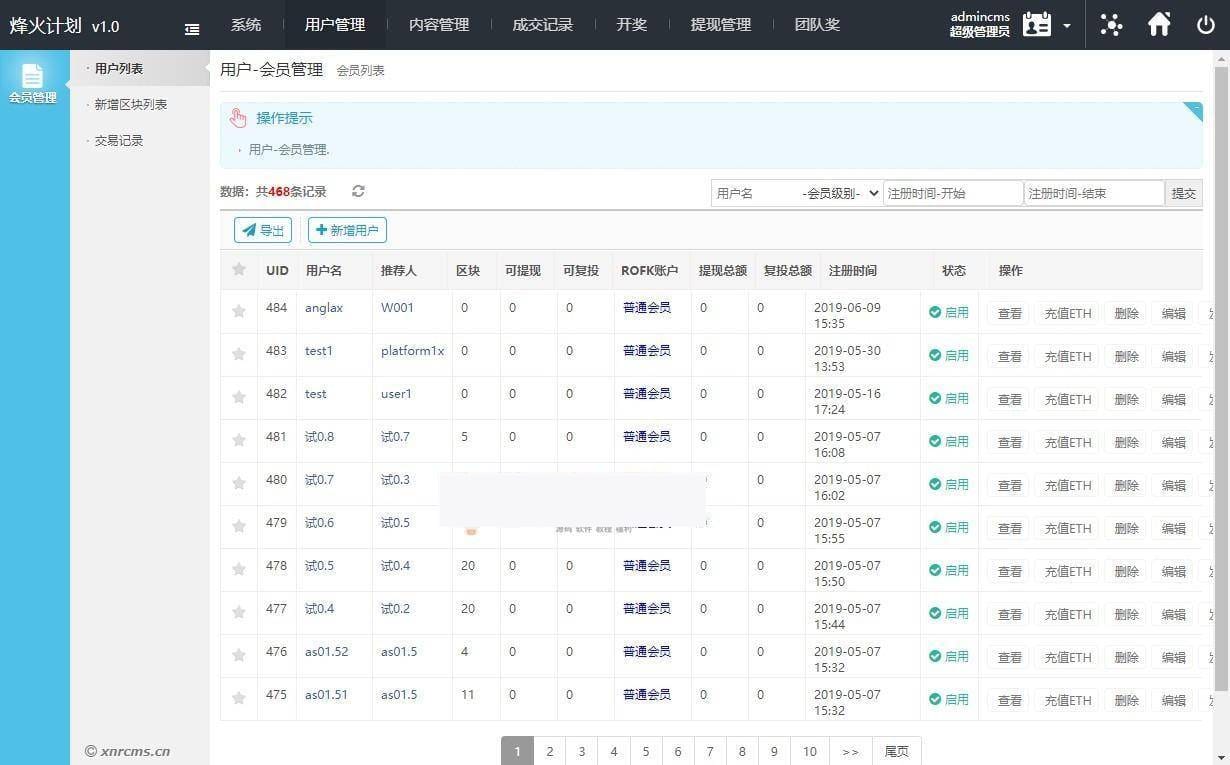Click the home icon in the top bar
This screenshot has height=765, width=1230.
(1159, 24)
